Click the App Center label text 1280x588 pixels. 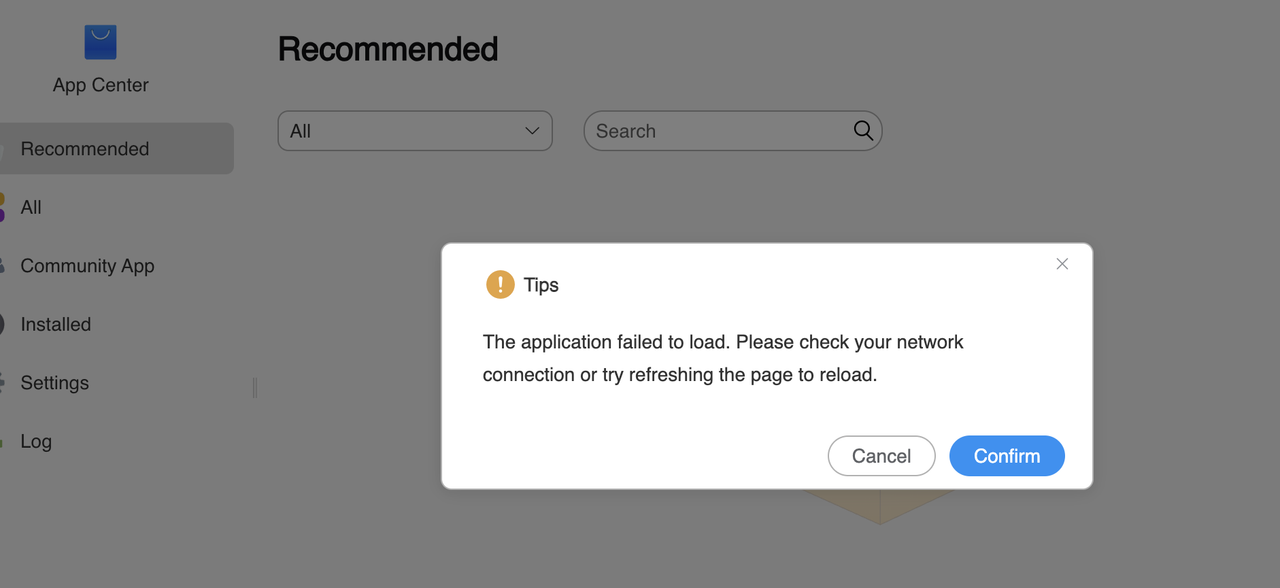point(101,85)
